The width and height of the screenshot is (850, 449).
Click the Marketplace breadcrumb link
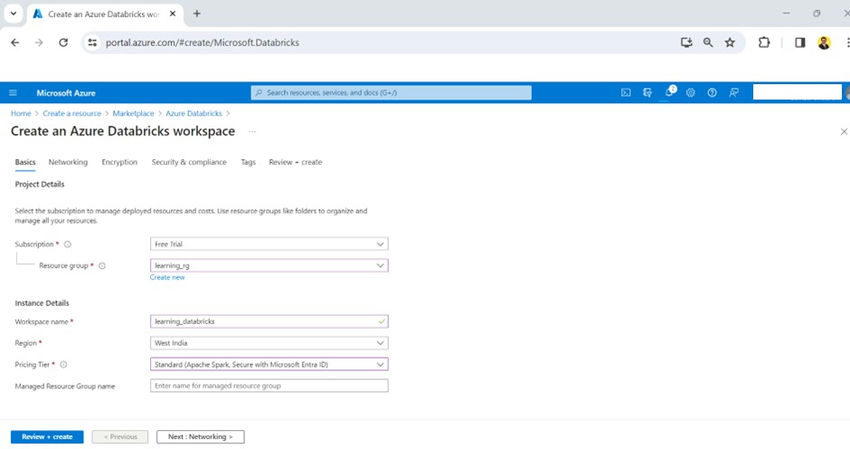point(133,113)
